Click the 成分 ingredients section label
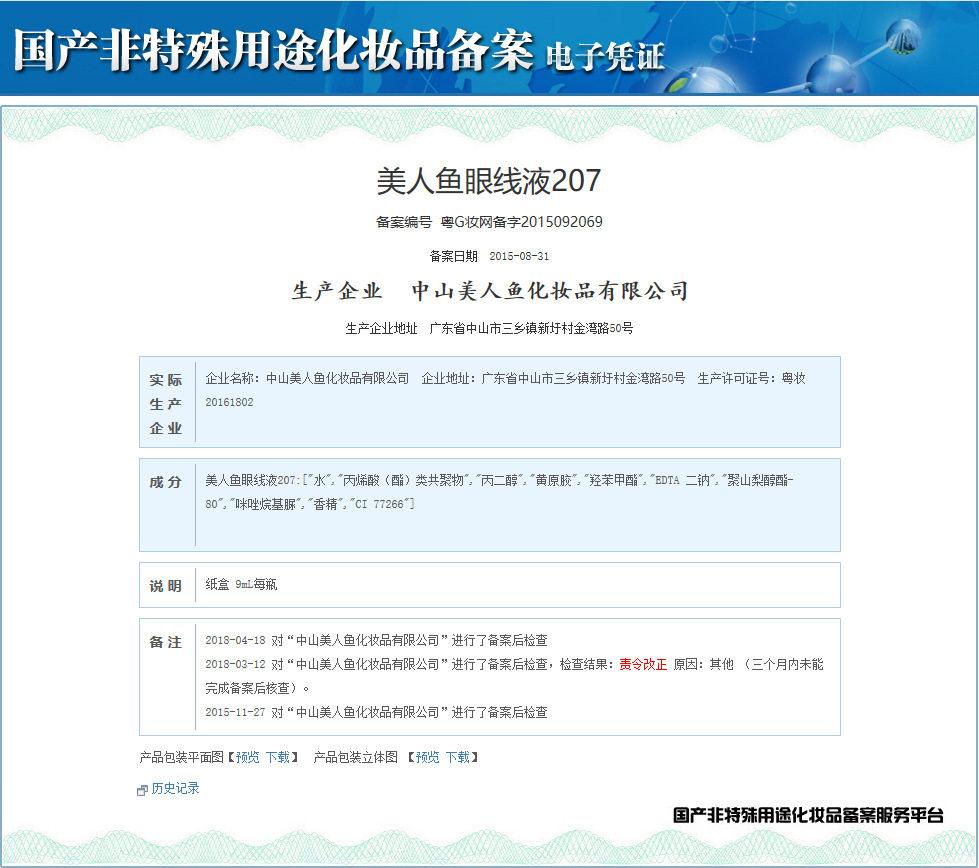 166,482
